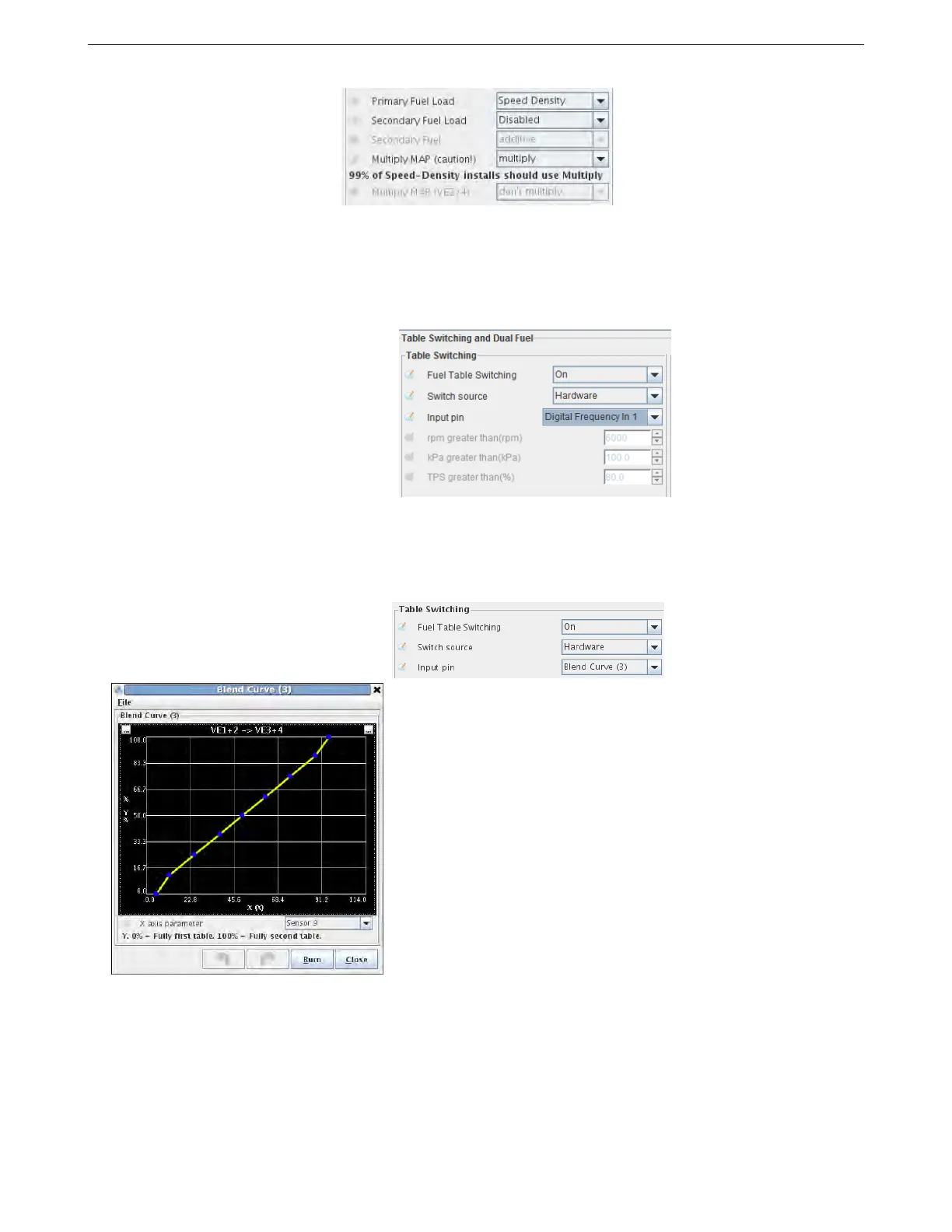Click pencil icon beside Digital Frequency Input pin
The height and width of the screenshot is (1232, 952).
tap(409, 417)
